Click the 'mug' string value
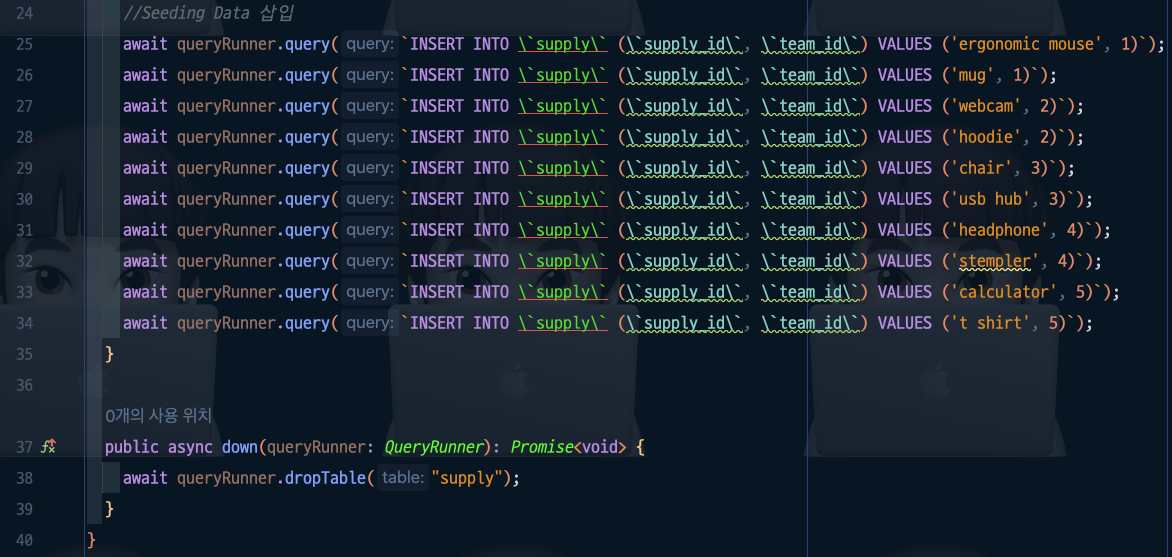Image resolution: width=1172 pixels, height=557 pixels. [976, 76]
